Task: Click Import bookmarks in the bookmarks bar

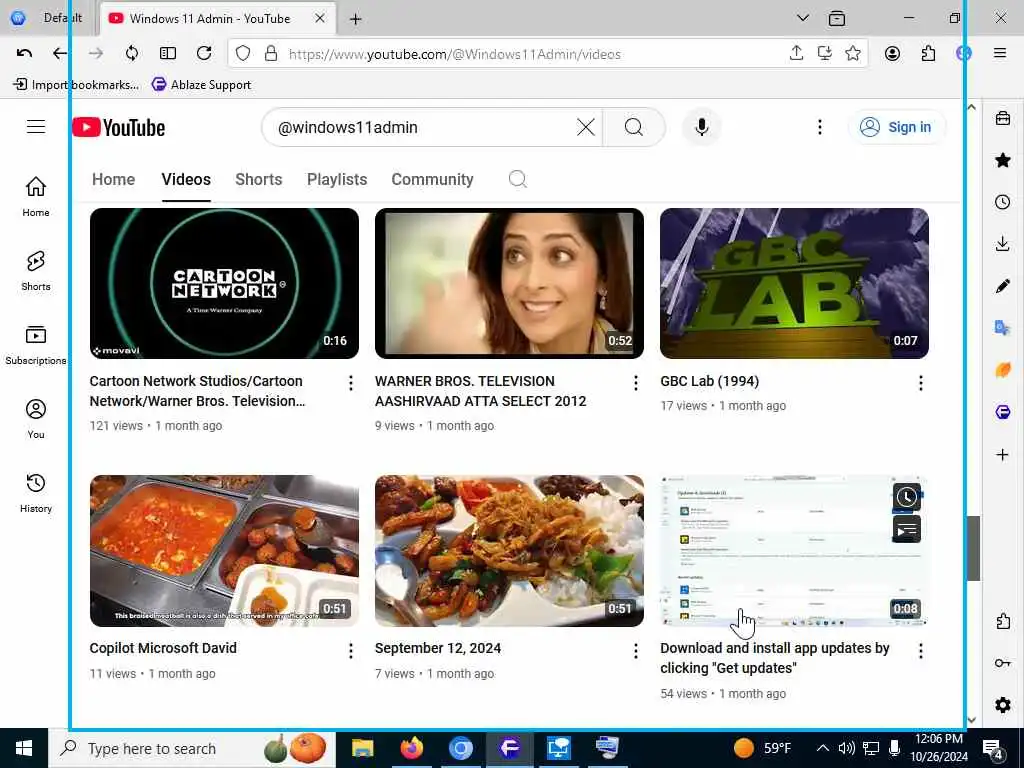Action: click(76, 84)
